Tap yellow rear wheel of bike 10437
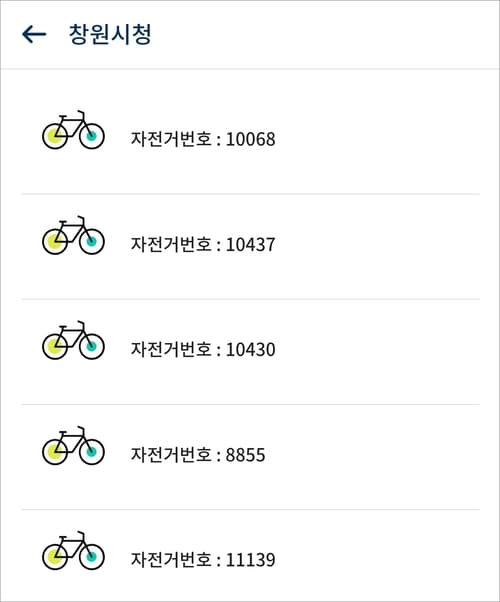500x602 pixels. coord(55,241)
